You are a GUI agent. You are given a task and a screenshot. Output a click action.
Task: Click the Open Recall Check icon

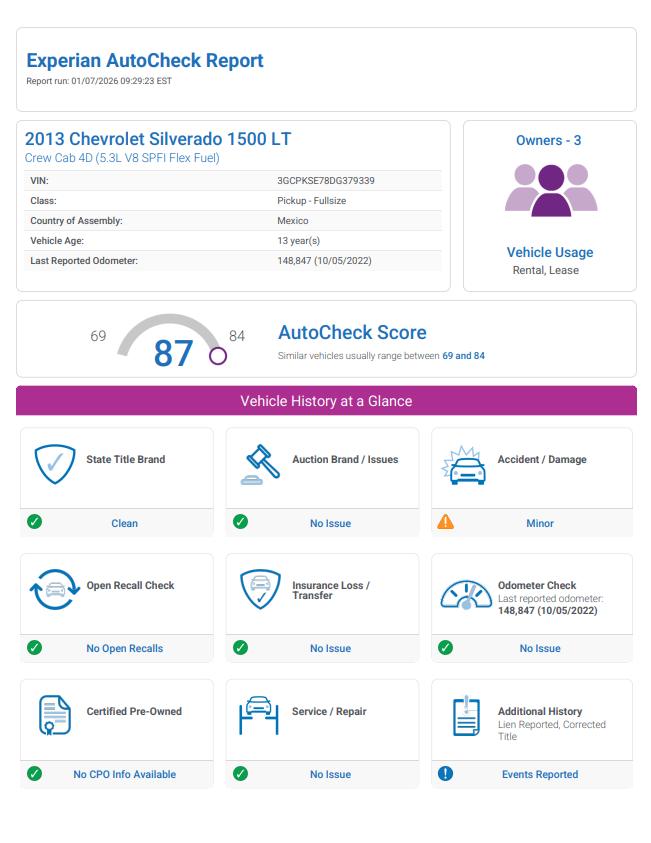pyautogui.click(x=55, y=591)
